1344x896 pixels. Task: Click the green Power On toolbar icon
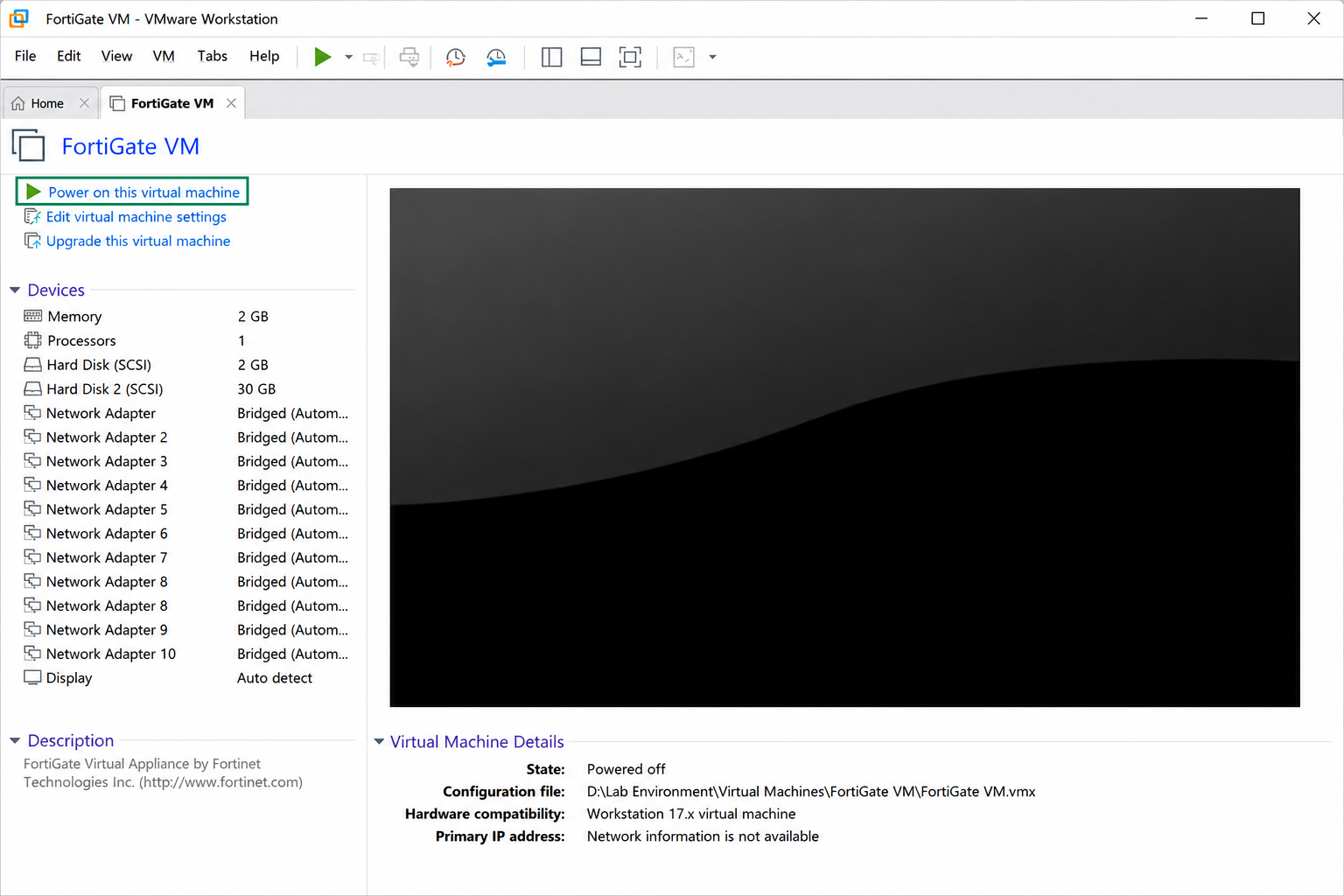(322, 57)
